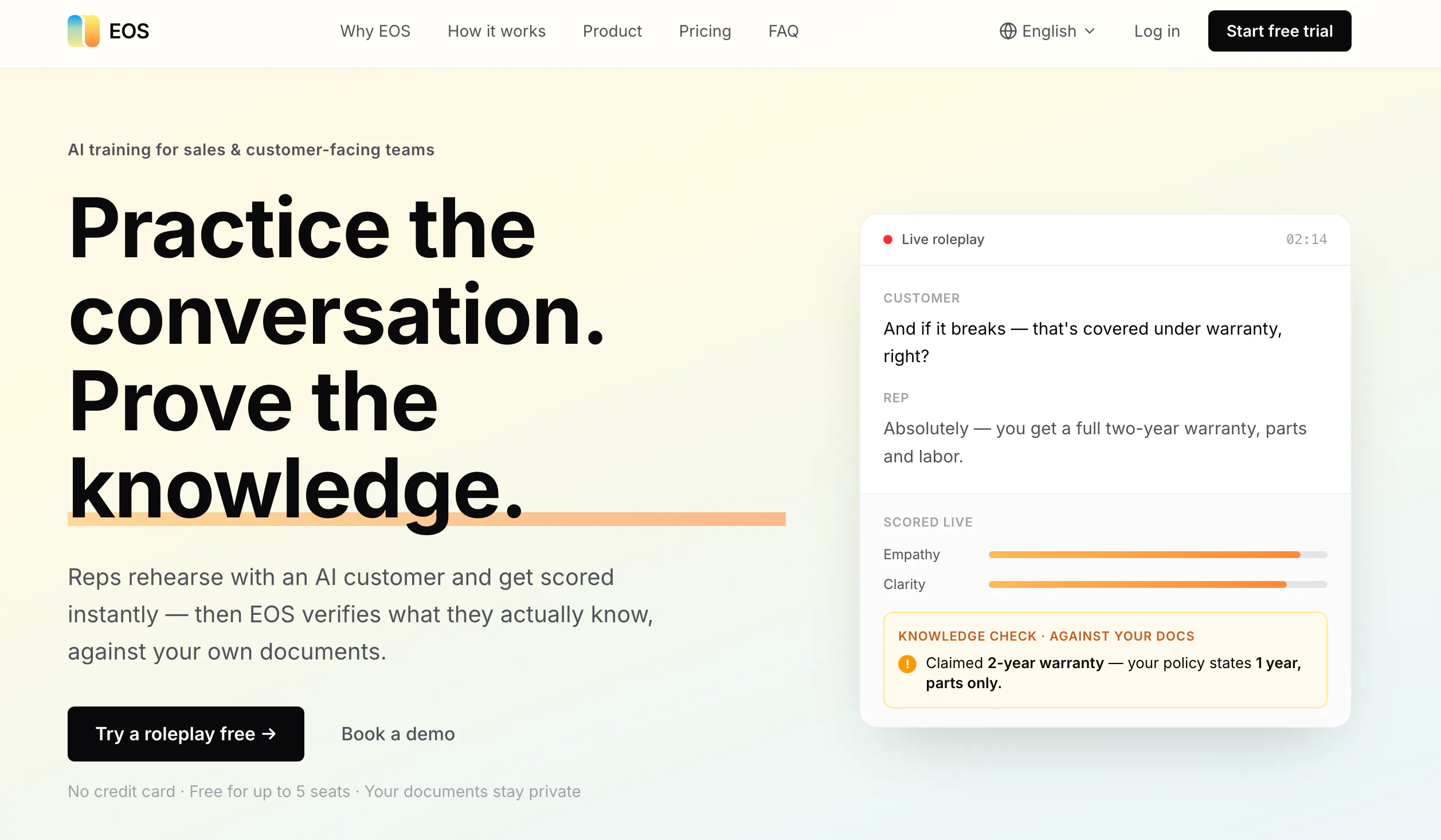Expand the English language chevron
This screenshot has width=1441, height=840.
pos(1090,31)
